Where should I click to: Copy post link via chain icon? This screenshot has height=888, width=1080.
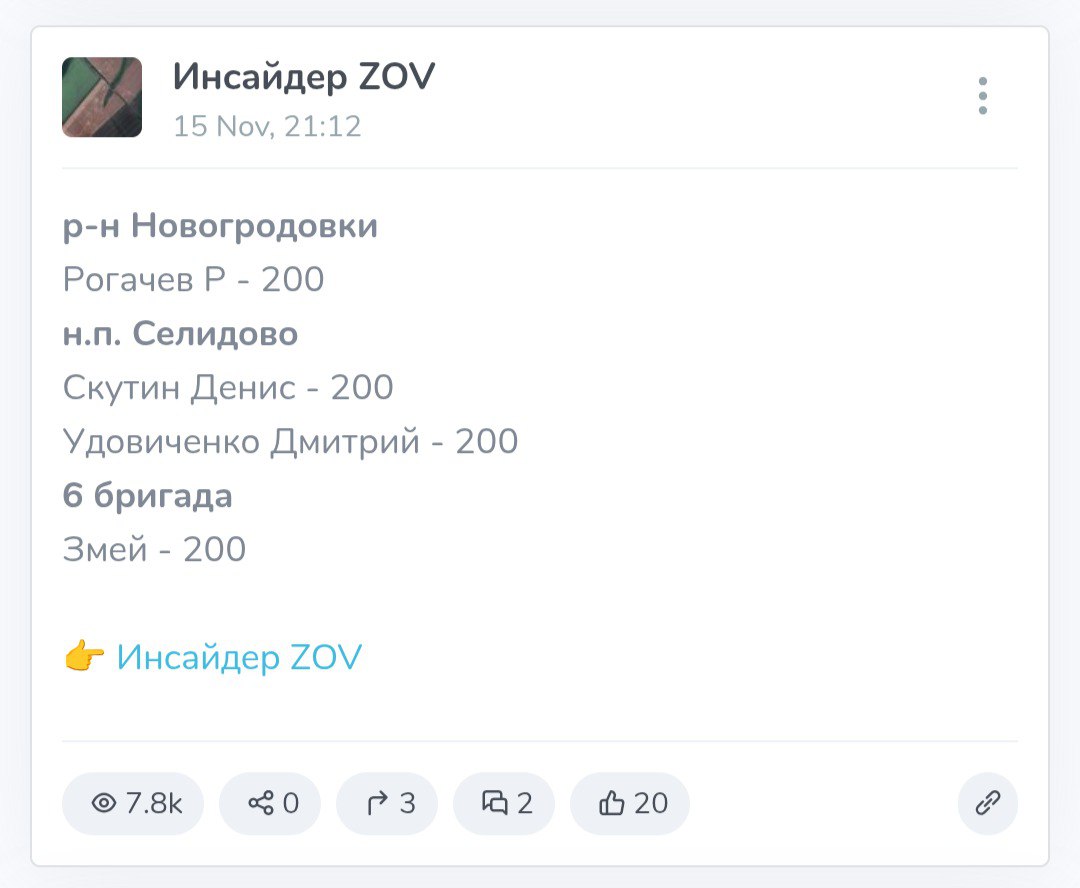point(987,803)
